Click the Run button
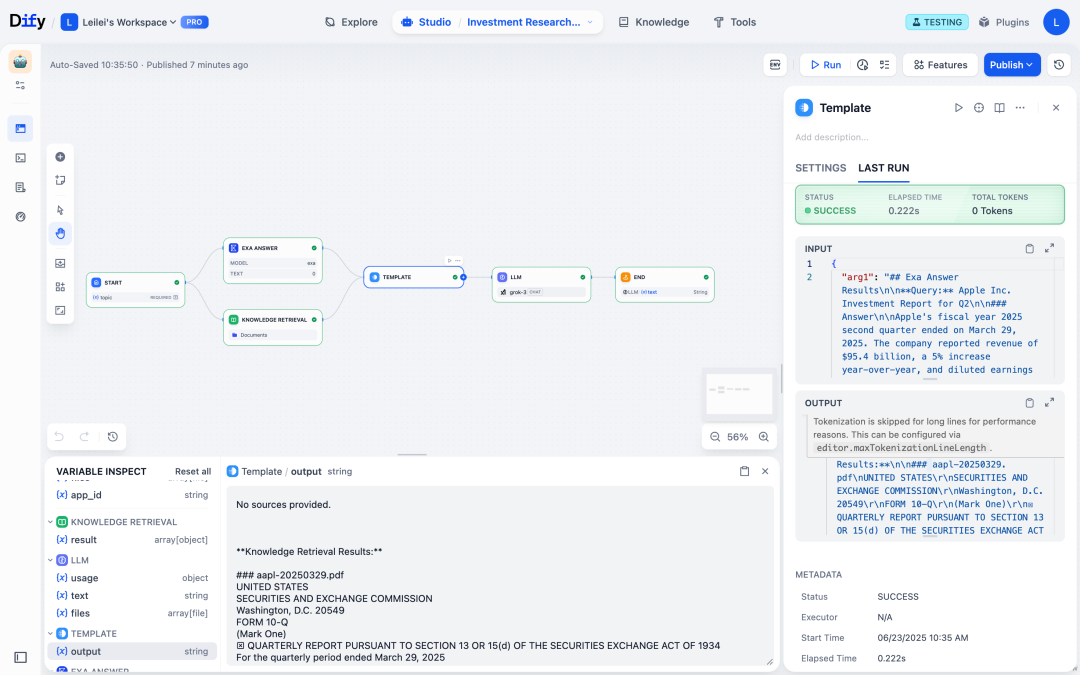The height and width of the screenshot is (675, 1080). [824, 64]
